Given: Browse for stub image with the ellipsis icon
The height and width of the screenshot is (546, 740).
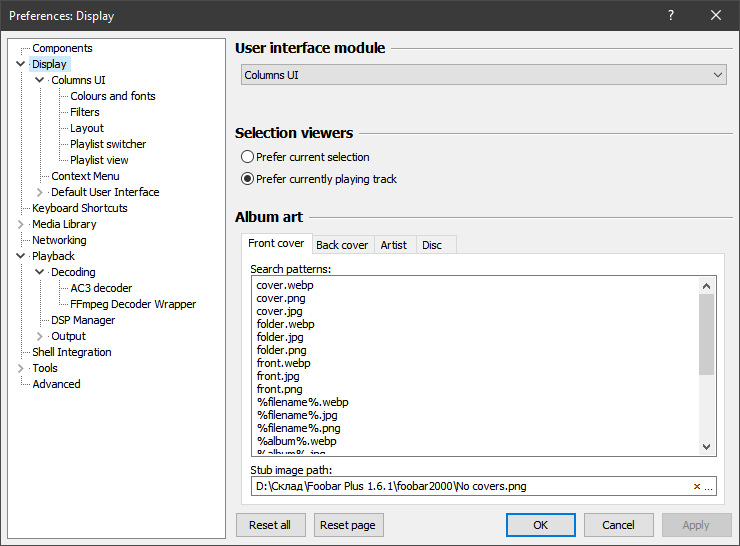Looking at the screenshot, I should tap(709, 487).
